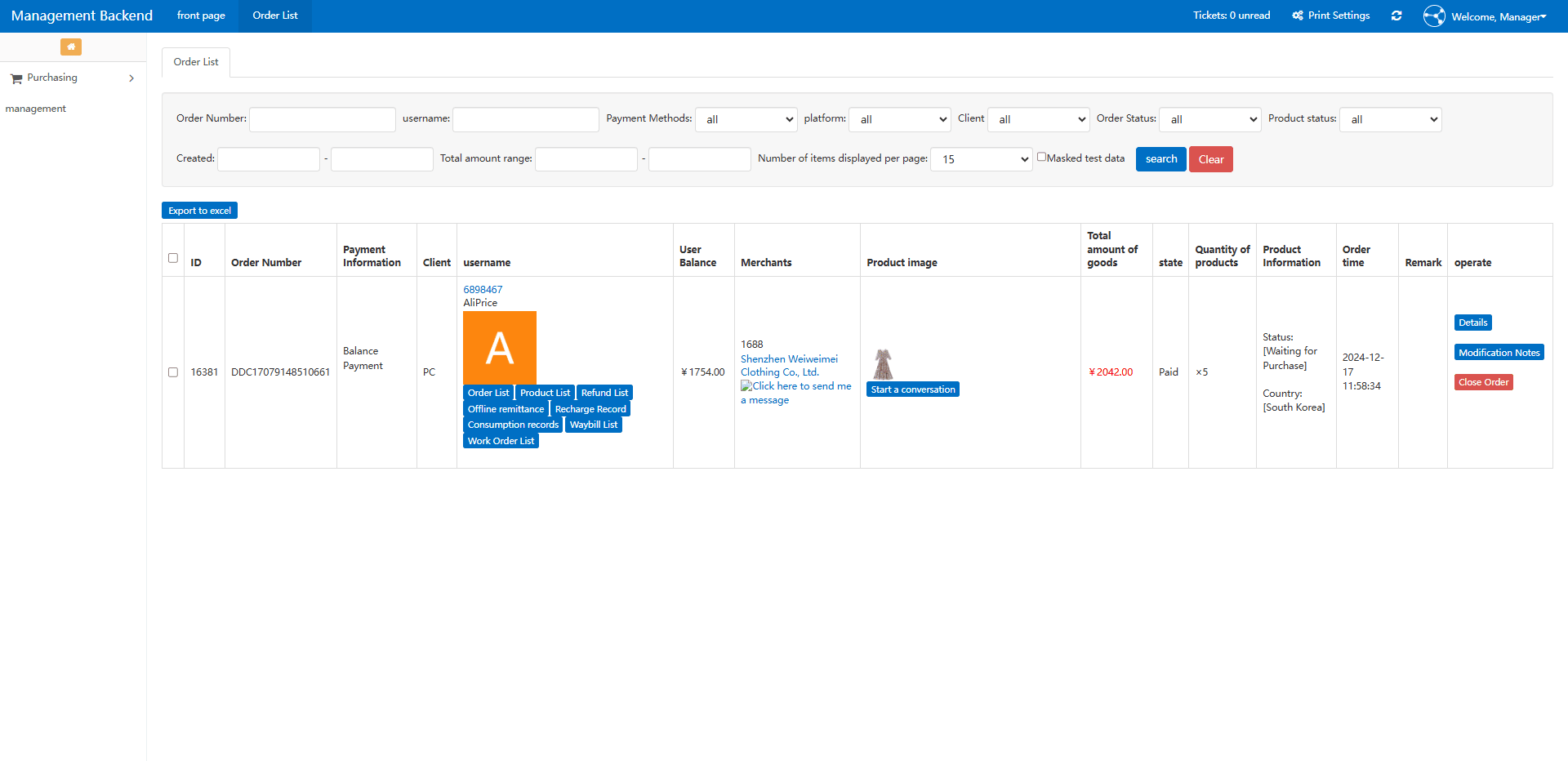Click the orange home icon in sidebar

pos(71,47)
